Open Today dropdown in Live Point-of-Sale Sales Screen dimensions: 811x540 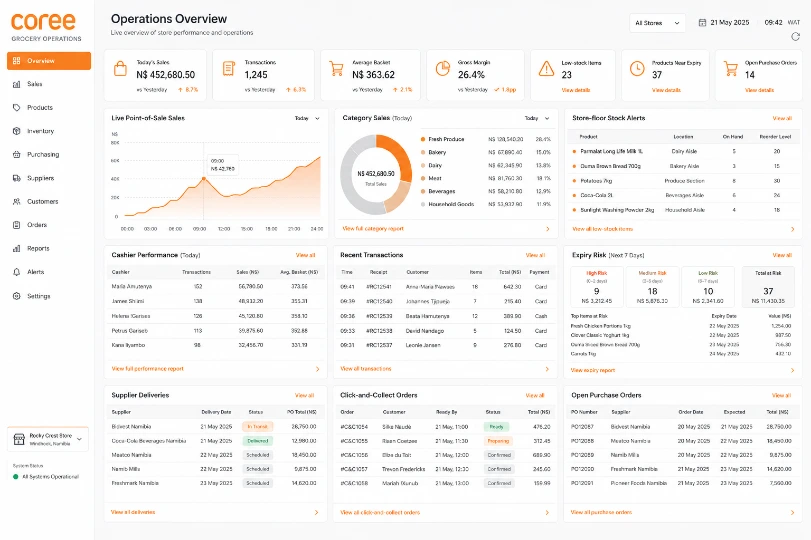click(x=307, y=118)
